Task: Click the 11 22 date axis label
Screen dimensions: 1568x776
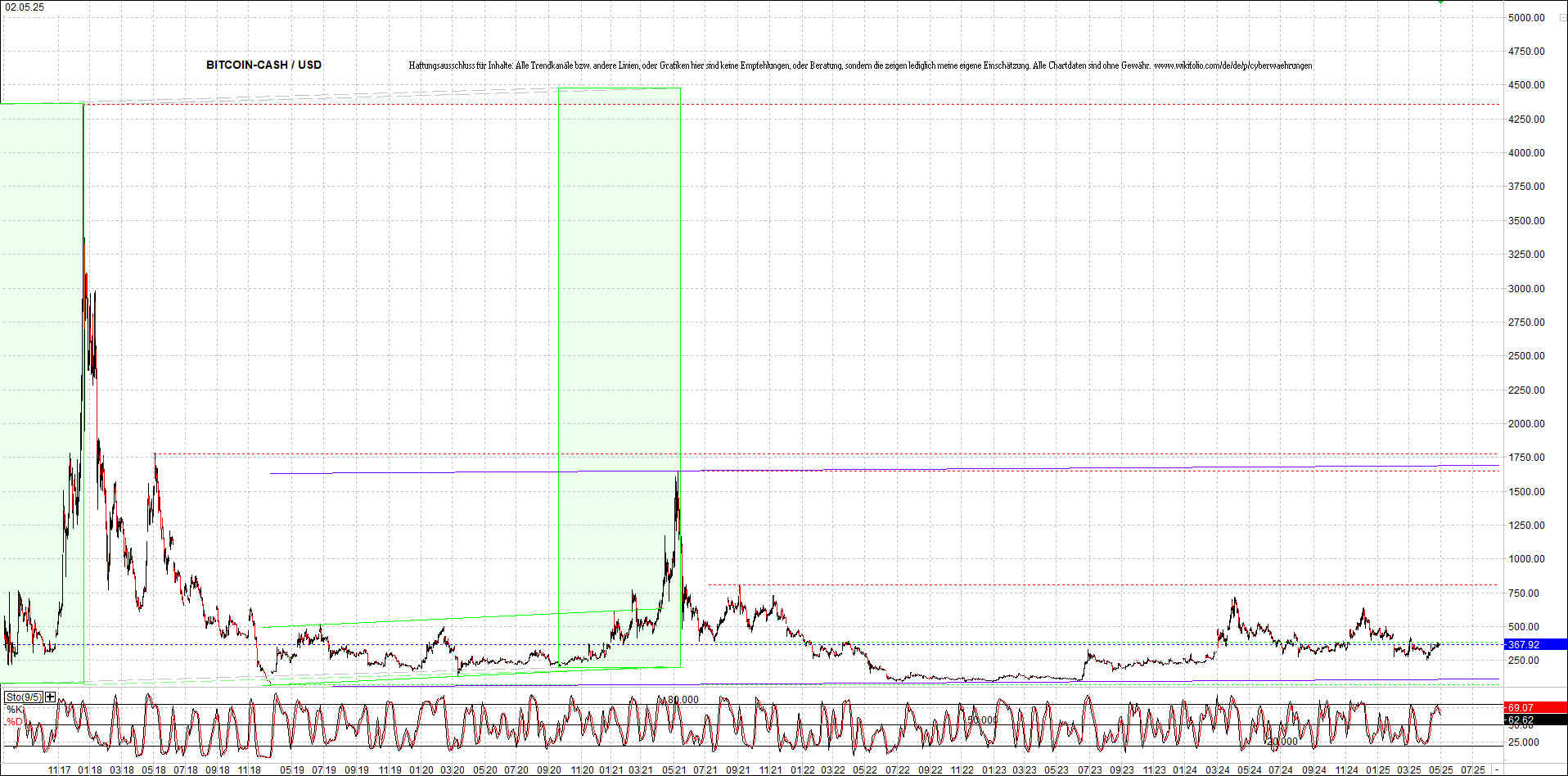Action: 962,769
